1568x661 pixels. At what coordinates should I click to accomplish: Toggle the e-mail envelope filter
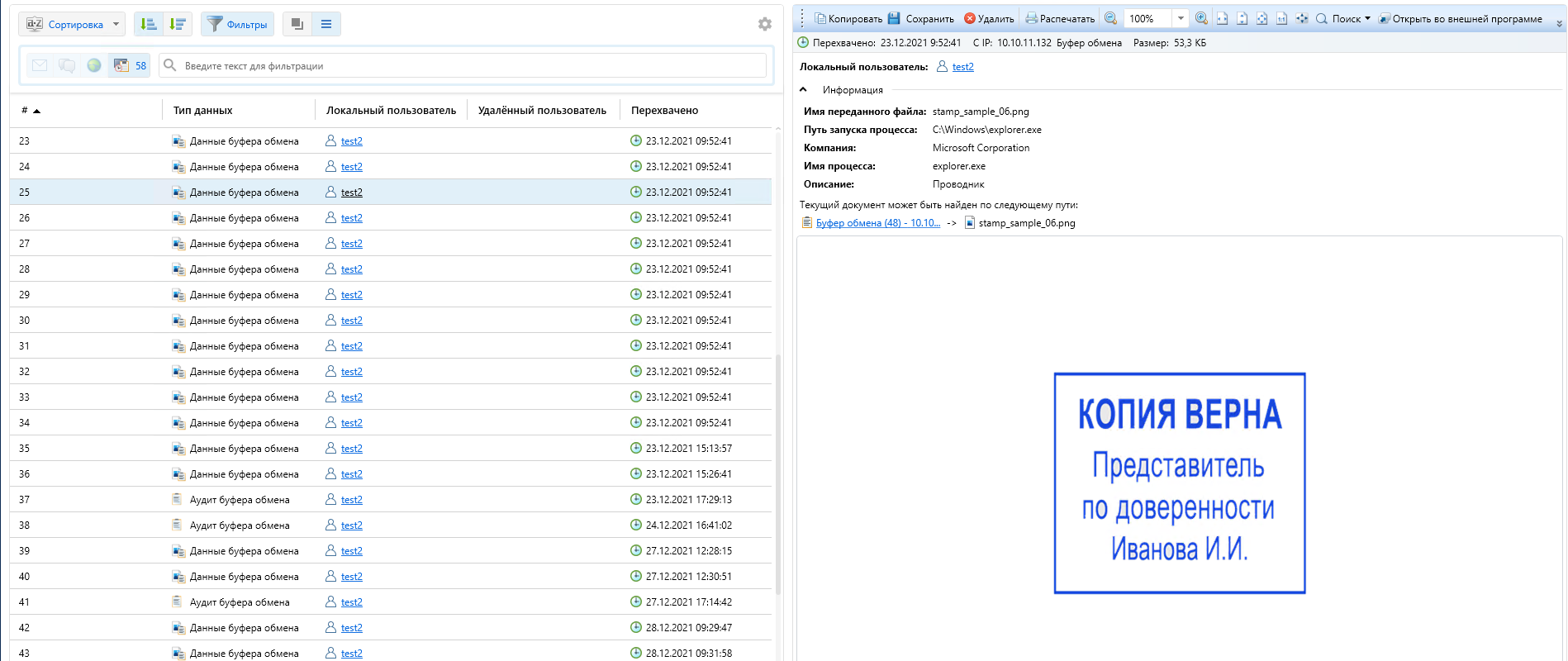pyautogui.click(x=40, y=65)
